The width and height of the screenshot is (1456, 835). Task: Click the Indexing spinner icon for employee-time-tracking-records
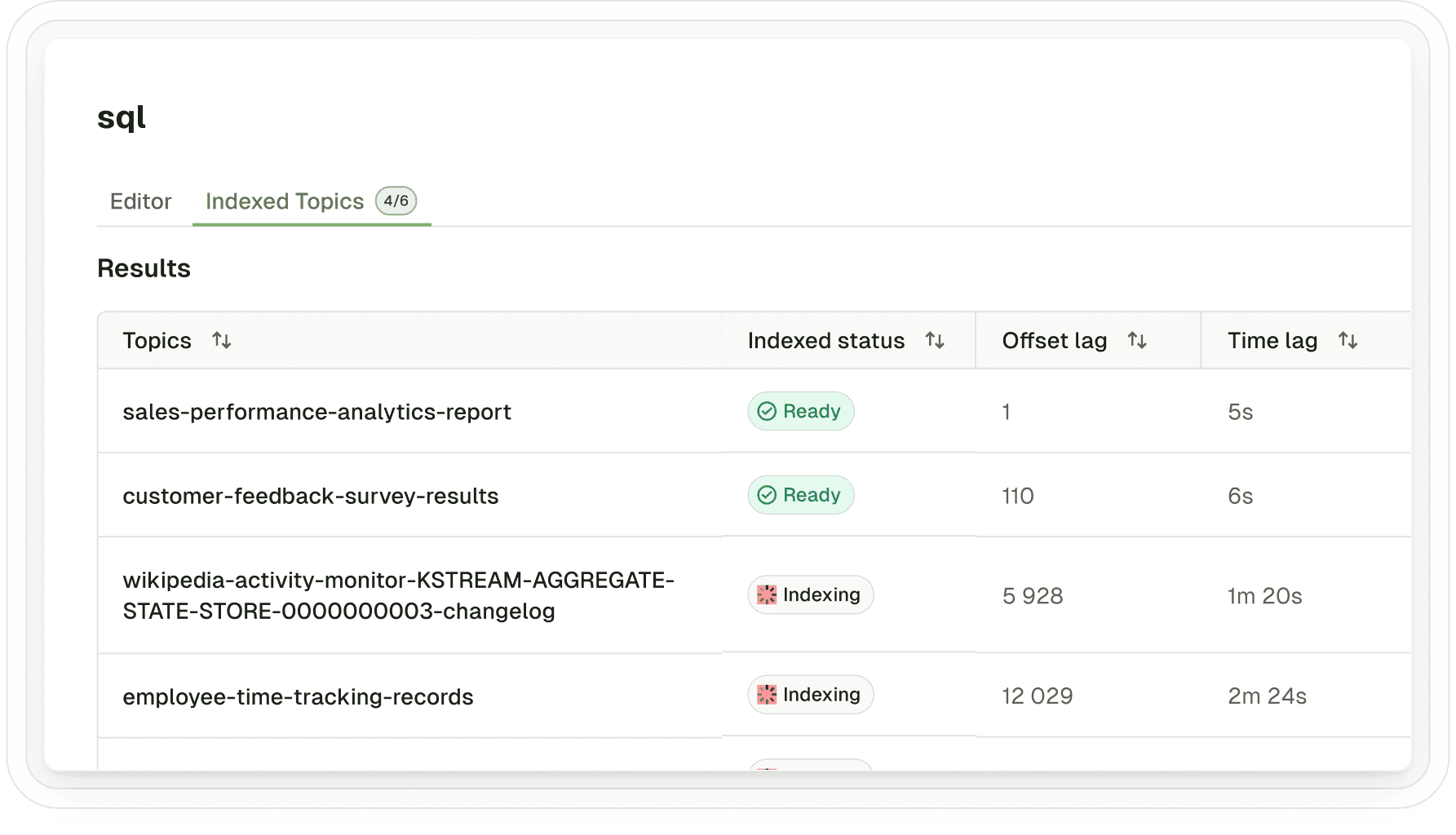click(x=768, y=694)
